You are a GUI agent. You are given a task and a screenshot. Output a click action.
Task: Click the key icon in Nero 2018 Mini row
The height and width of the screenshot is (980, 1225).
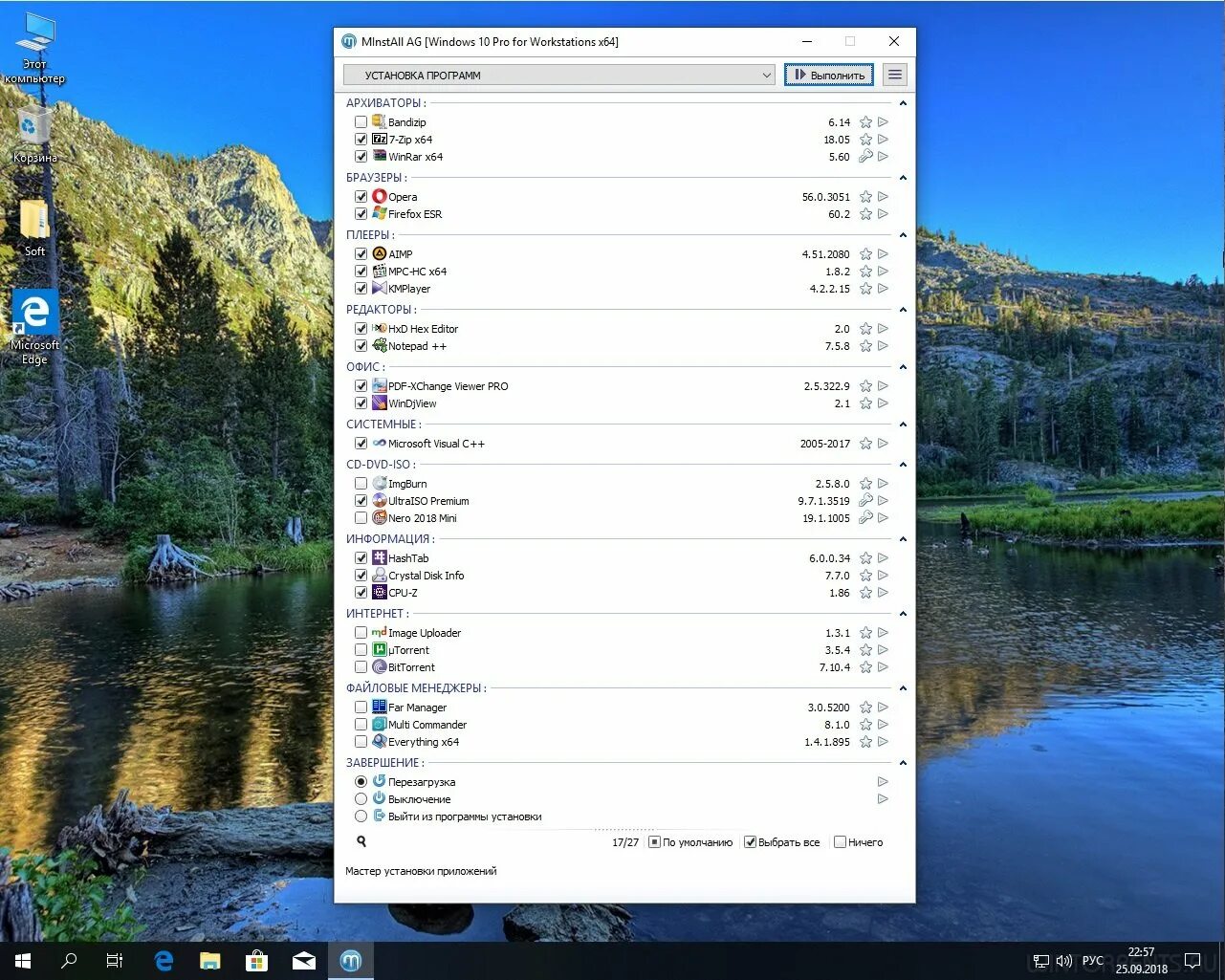pos(865,518)
